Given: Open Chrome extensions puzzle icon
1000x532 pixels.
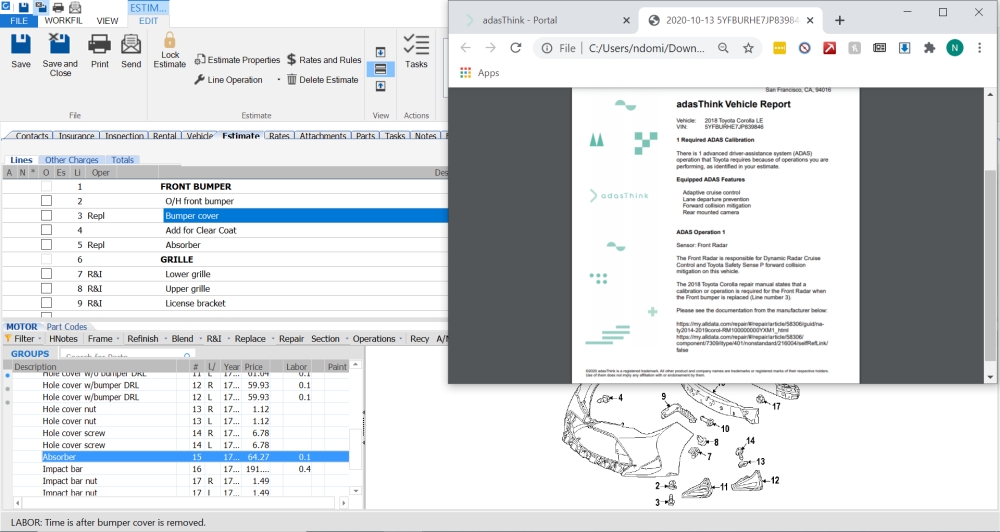Looking at the screenshot, I should pyautogui.click(x=929, y=48).
